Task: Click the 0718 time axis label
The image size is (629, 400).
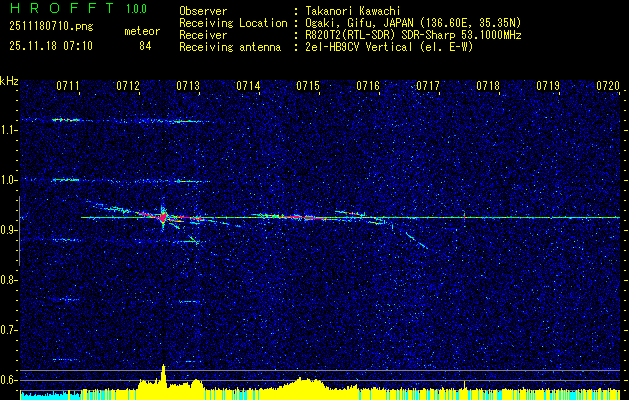Action: click(x=488, y=85)
